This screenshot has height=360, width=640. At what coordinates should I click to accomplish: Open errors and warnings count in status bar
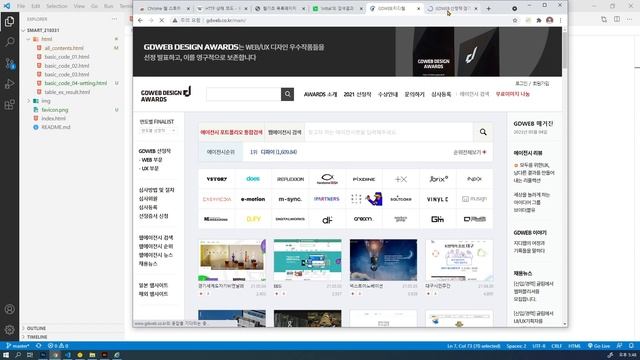[x=58, y=346]
